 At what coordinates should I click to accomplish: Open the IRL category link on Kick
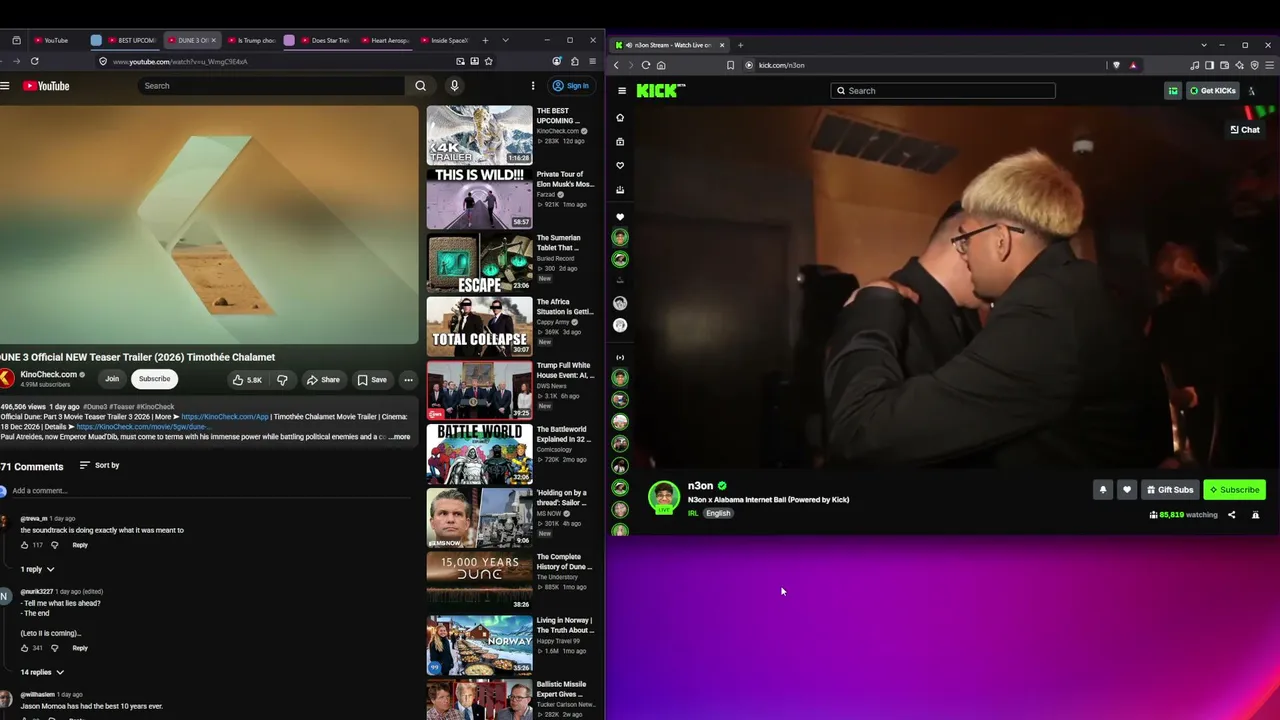[693, 513]
